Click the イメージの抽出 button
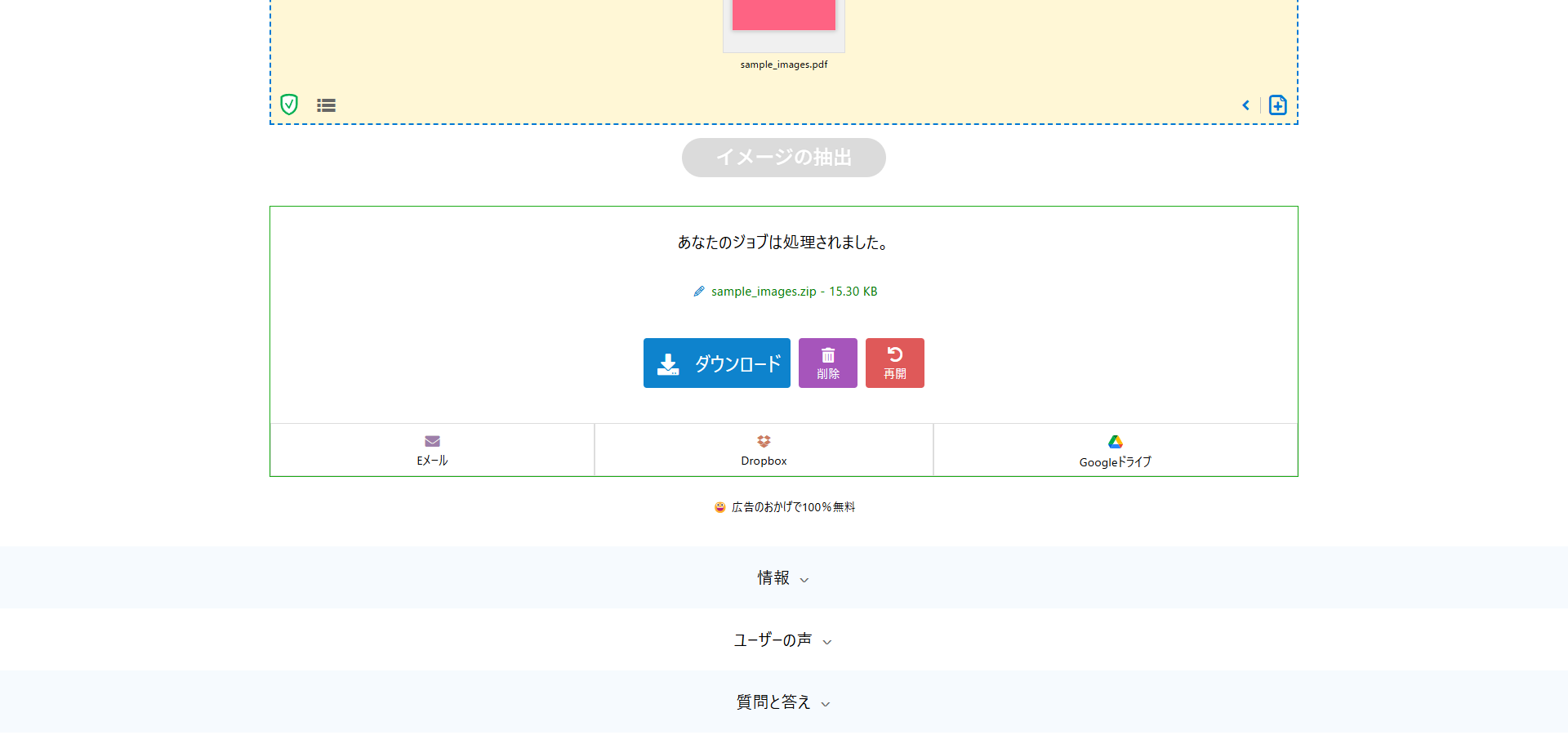Viewport: 1568px width, 744px height. pos(784,158)
